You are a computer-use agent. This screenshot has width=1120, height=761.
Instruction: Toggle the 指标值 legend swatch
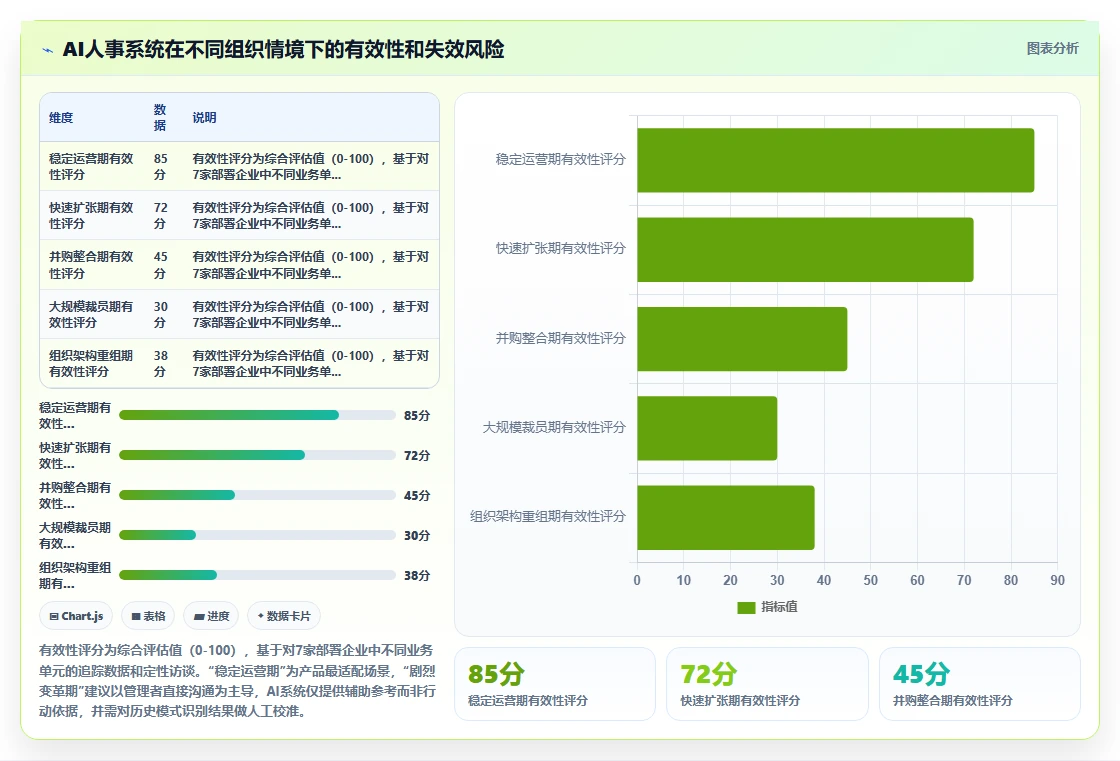(x=746, y=607)
